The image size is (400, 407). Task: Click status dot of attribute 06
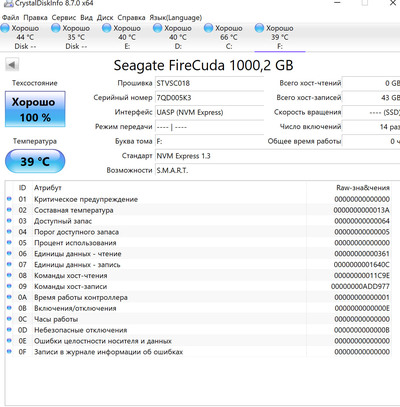point(9,254)
